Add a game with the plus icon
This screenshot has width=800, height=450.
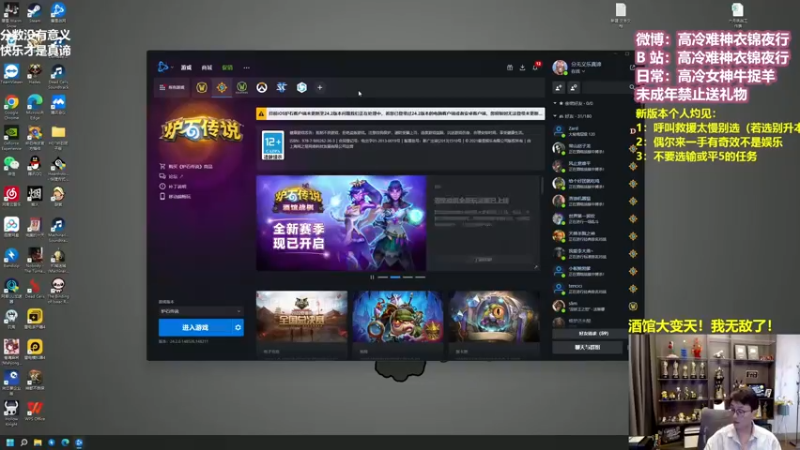(x=320, y=88)
